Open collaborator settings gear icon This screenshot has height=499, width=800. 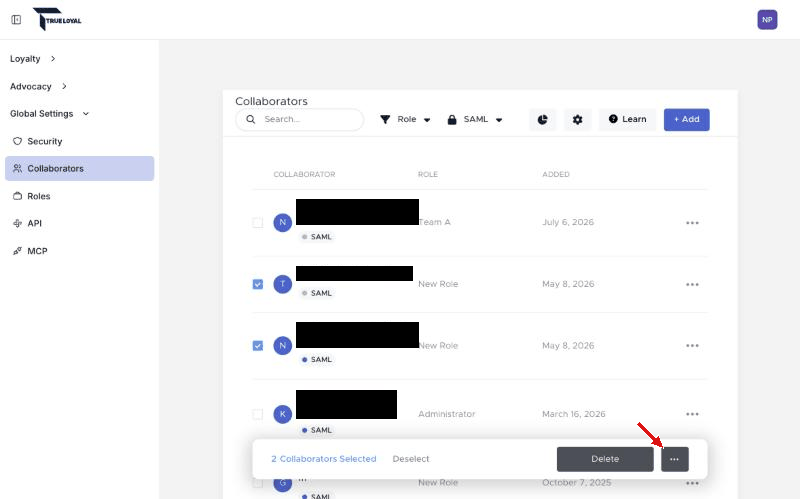[x=578, y=119]
